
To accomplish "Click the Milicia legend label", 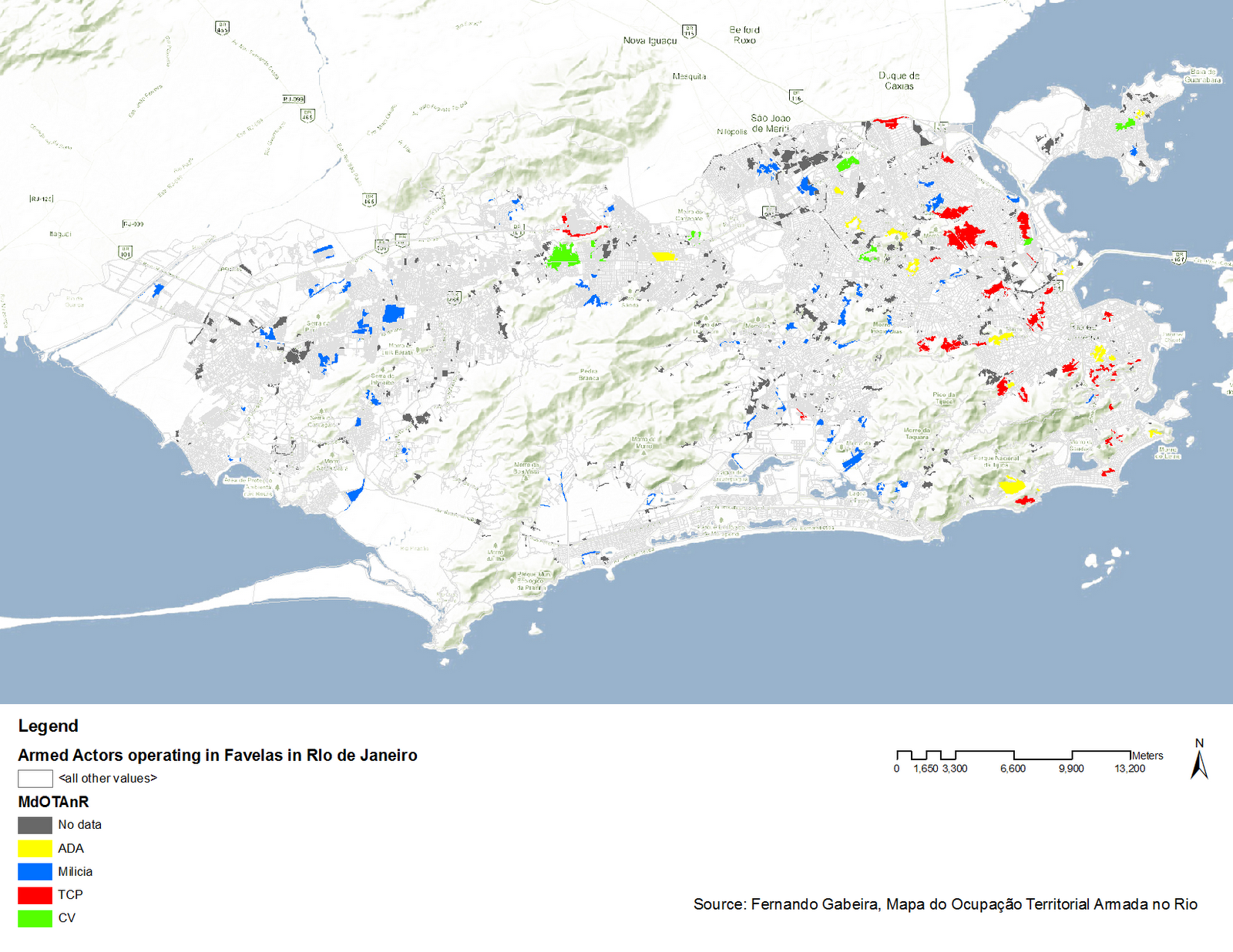I will [x=76, y=872].
